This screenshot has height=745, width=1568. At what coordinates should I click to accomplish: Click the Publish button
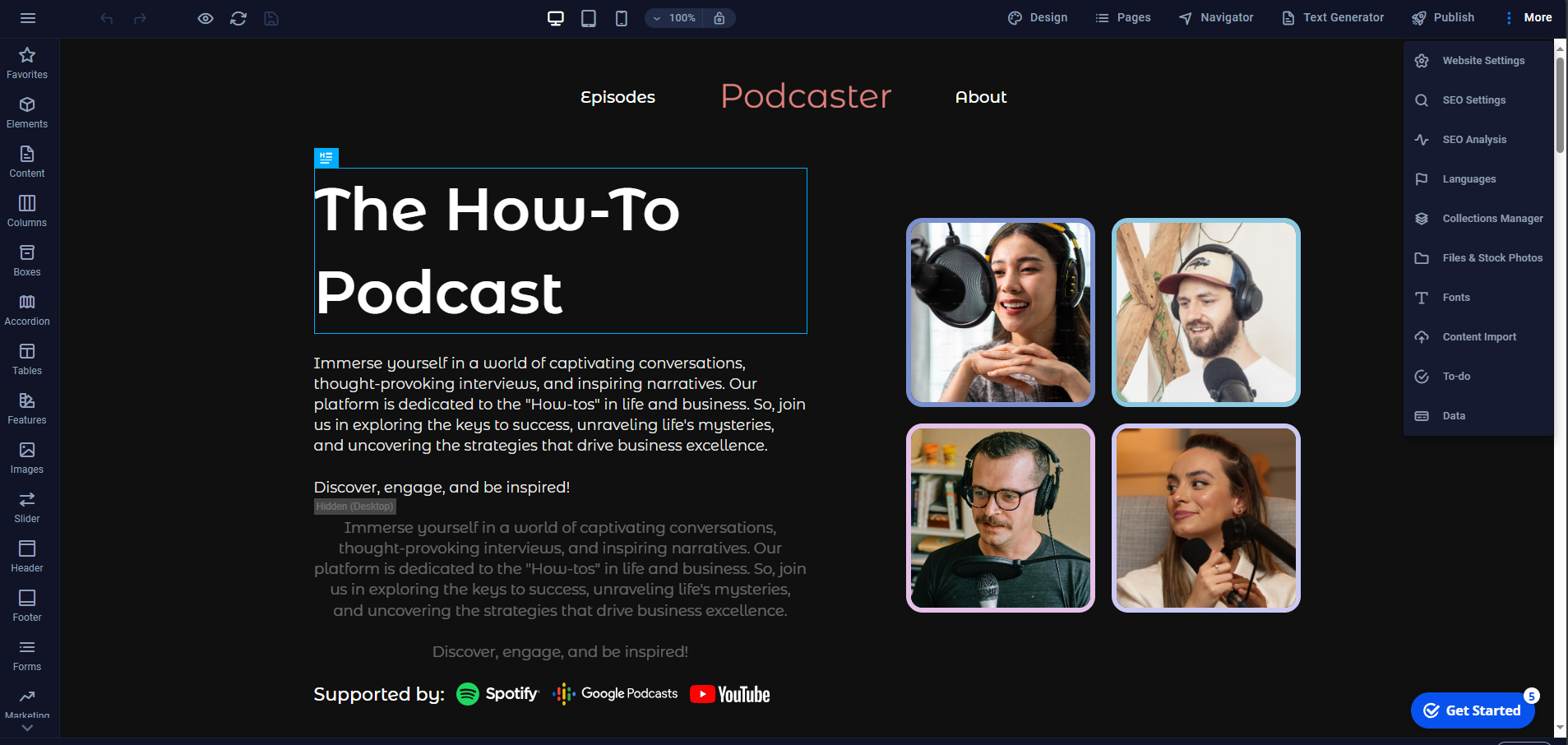pos(1443,18)
